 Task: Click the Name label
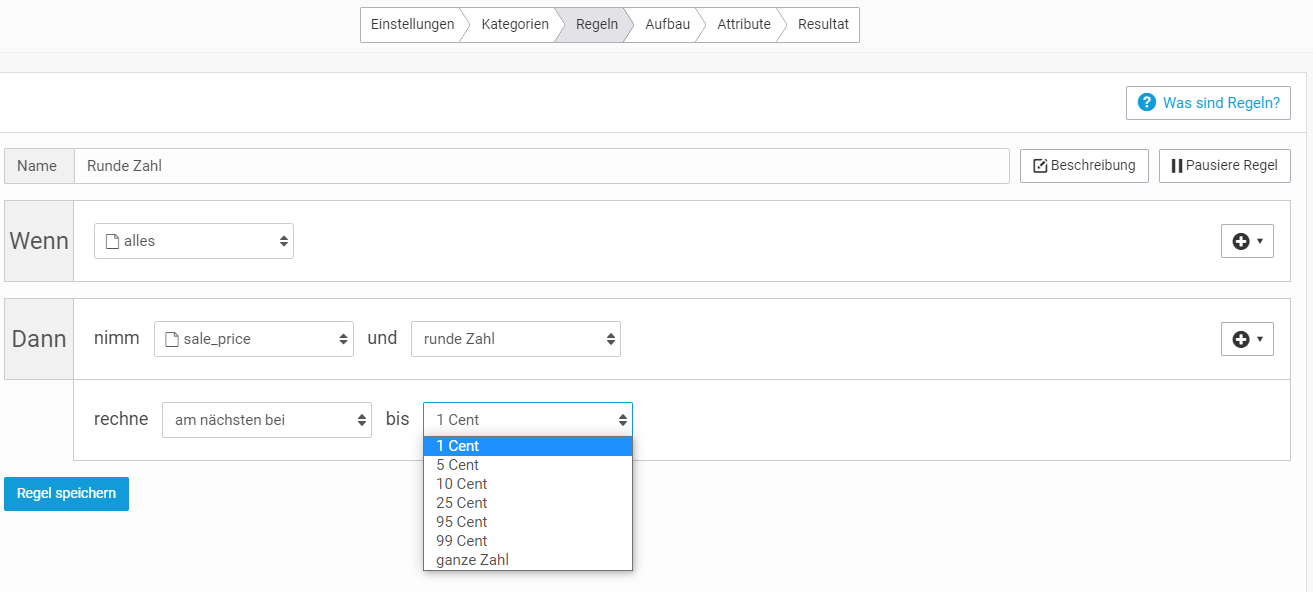point(37,166)
